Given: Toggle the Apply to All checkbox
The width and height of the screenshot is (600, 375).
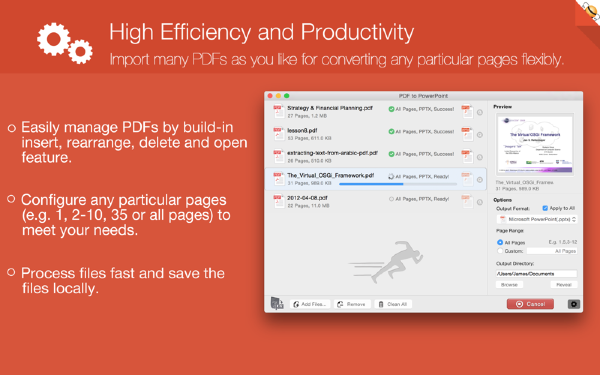Looking at the screenshot, I should pos(545,208).
